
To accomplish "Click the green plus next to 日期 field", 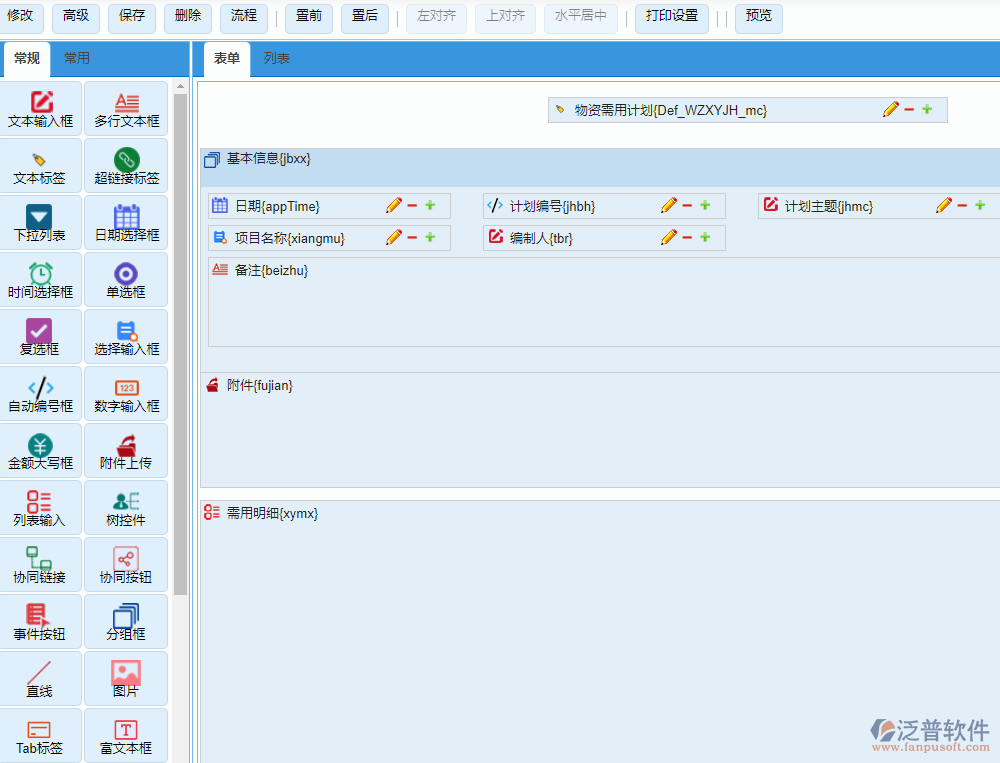I will [430, 205].
